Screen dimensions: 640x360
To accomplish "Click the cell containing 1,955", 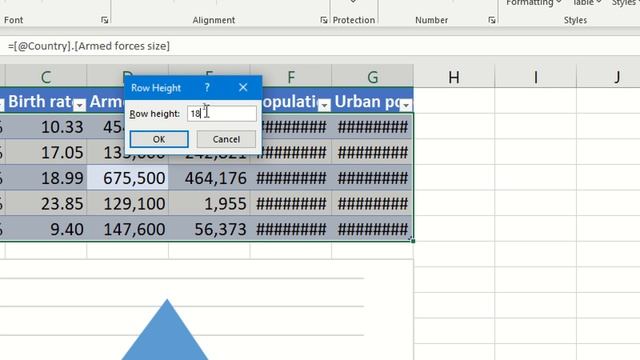I will (x=209, y=203).
